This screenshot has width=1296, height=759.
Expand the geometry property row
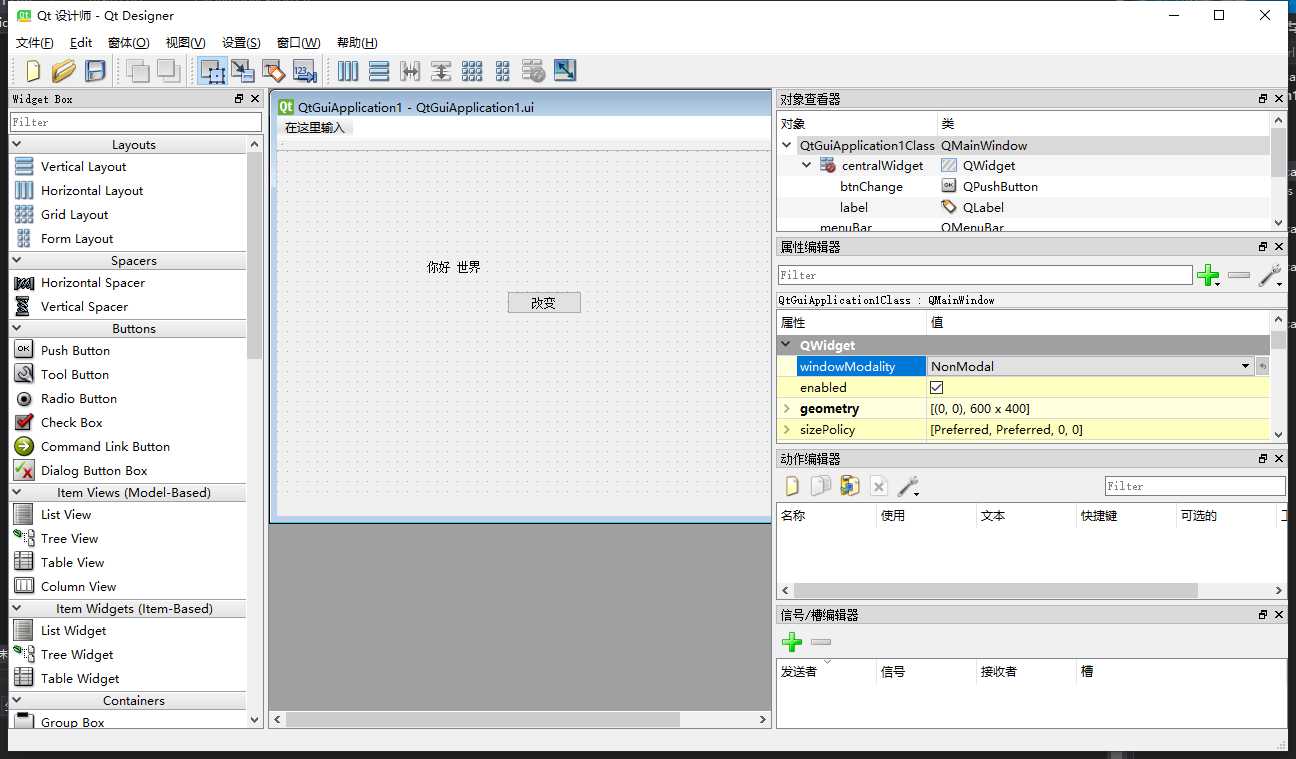[x=787, y=408]
